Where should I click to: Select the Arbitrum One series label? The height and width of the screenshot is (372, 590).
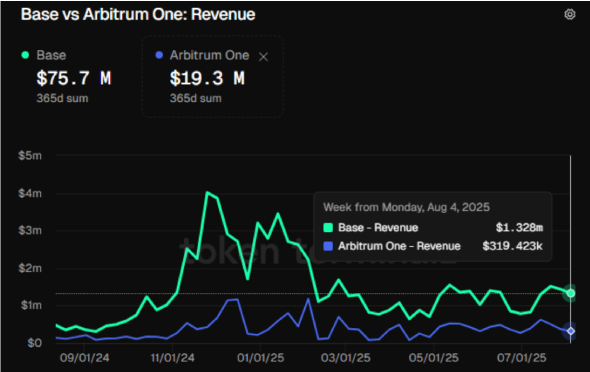[210, 55]
